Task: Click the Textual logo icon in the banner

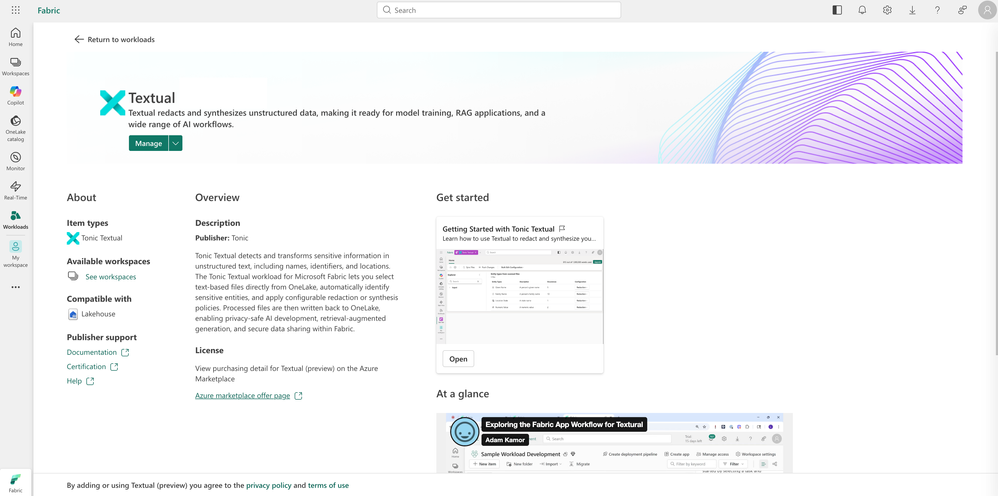Action: click(113, 103)
